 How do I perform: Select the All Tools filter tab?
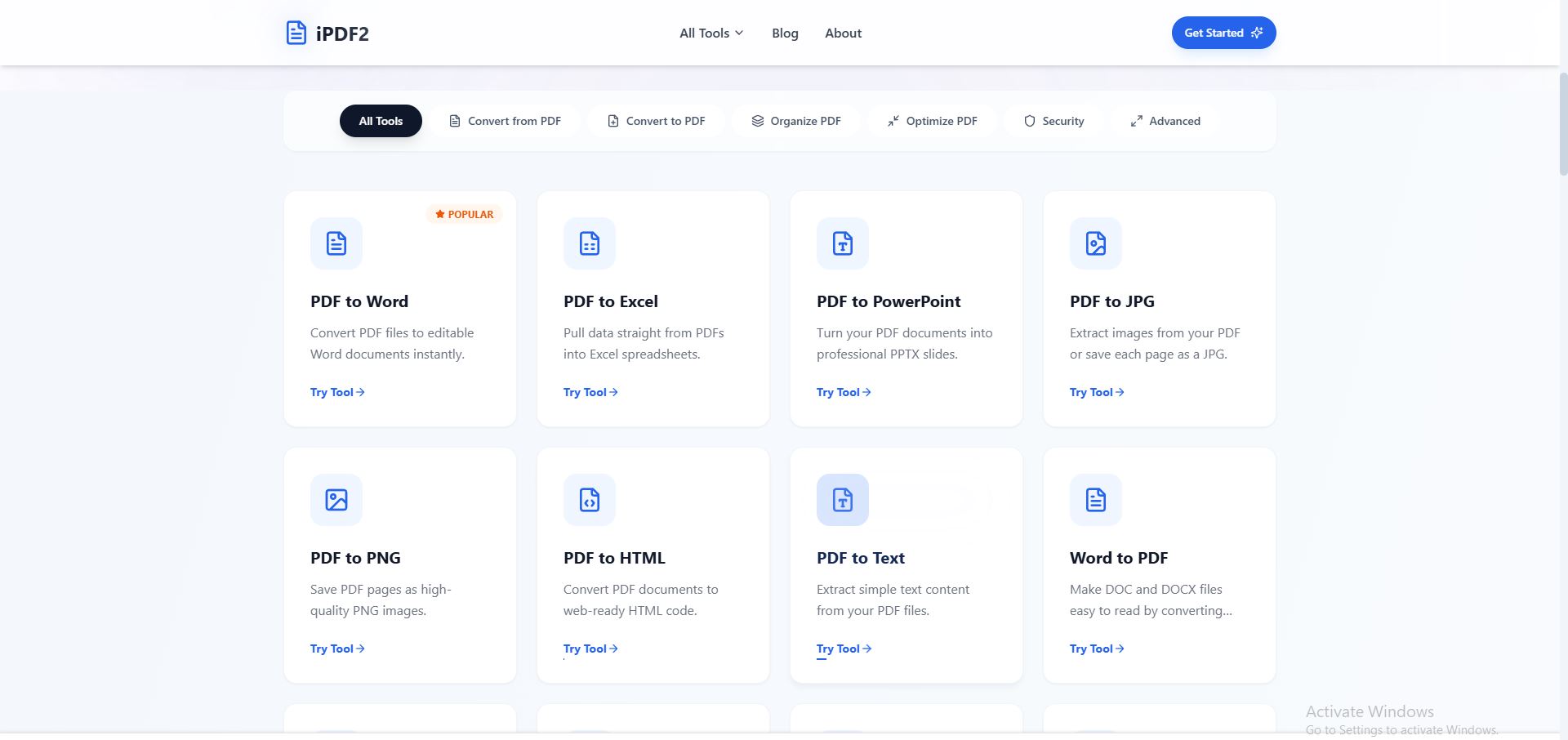(x=381, y=121)
